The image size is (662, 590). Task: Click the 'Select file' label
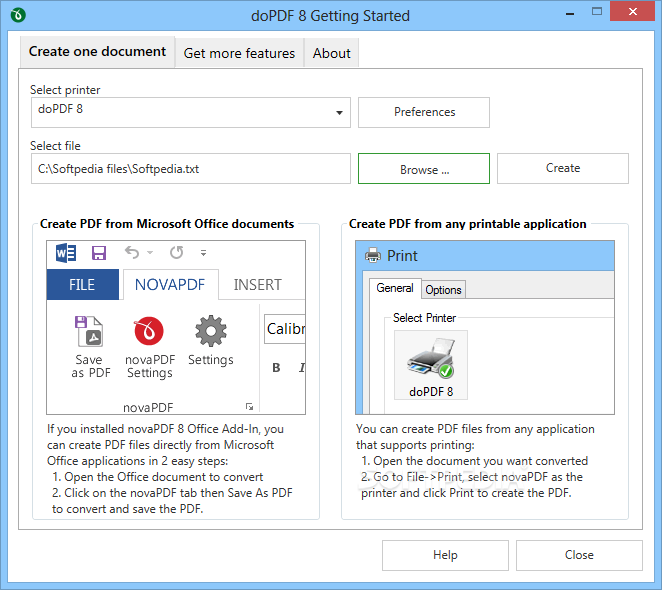click(x=55, y=146)
